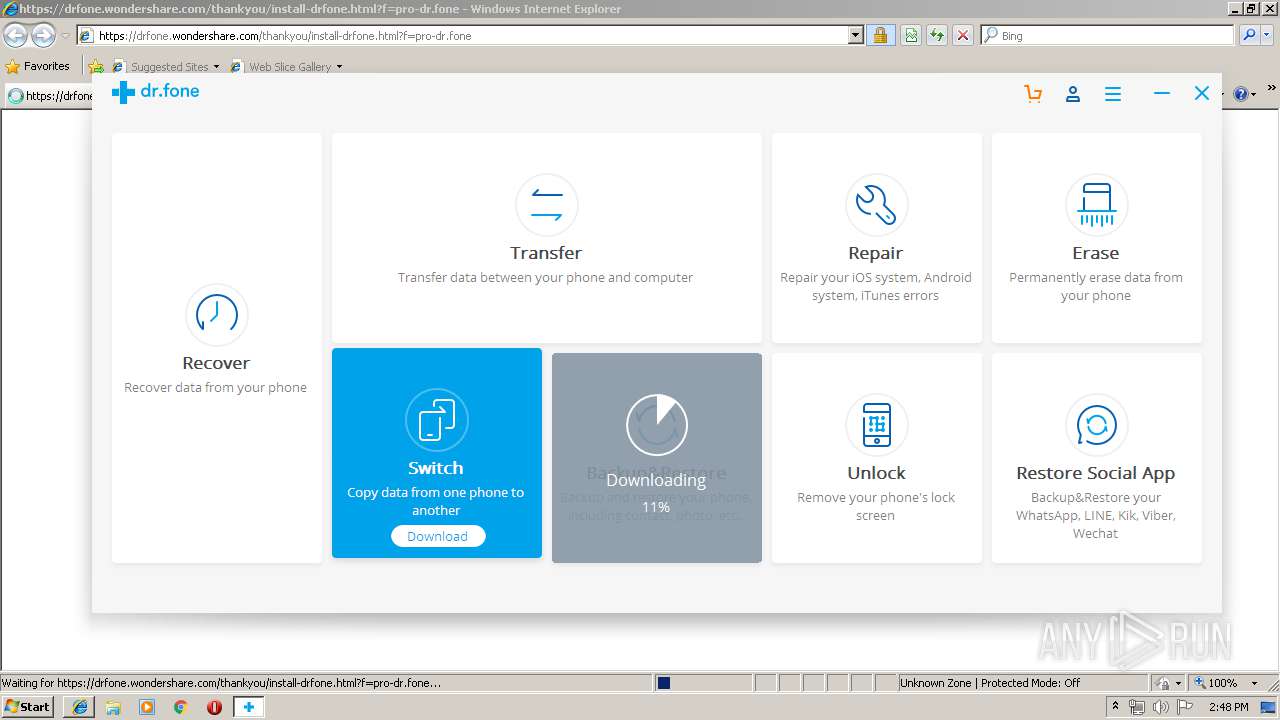Click the network tray icon
Image resolution: width=1280 pixels, height=720 pixels.
pos(1137,707)
